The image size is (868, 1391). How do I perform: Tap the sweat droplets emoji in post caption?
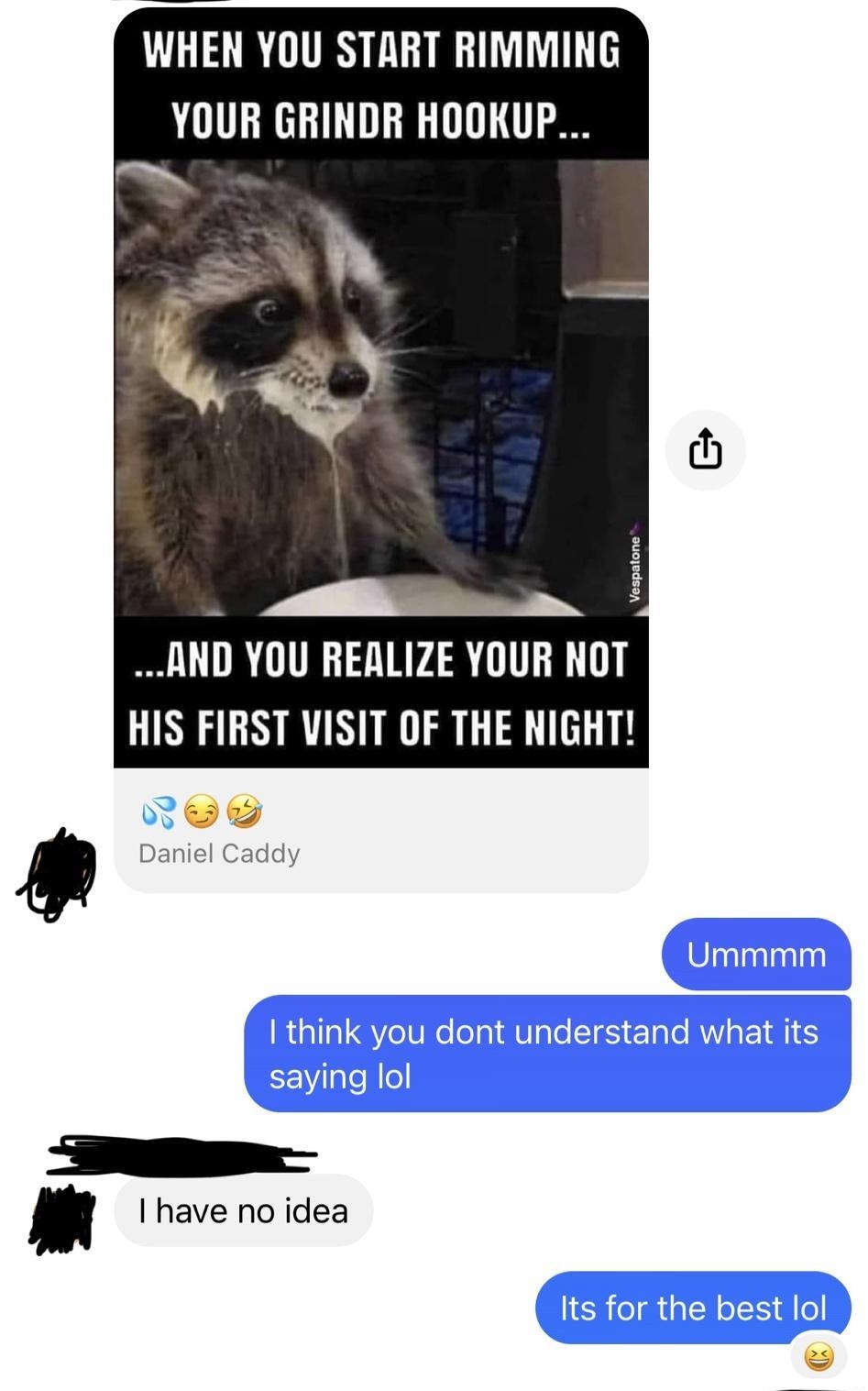click(159, 811)
